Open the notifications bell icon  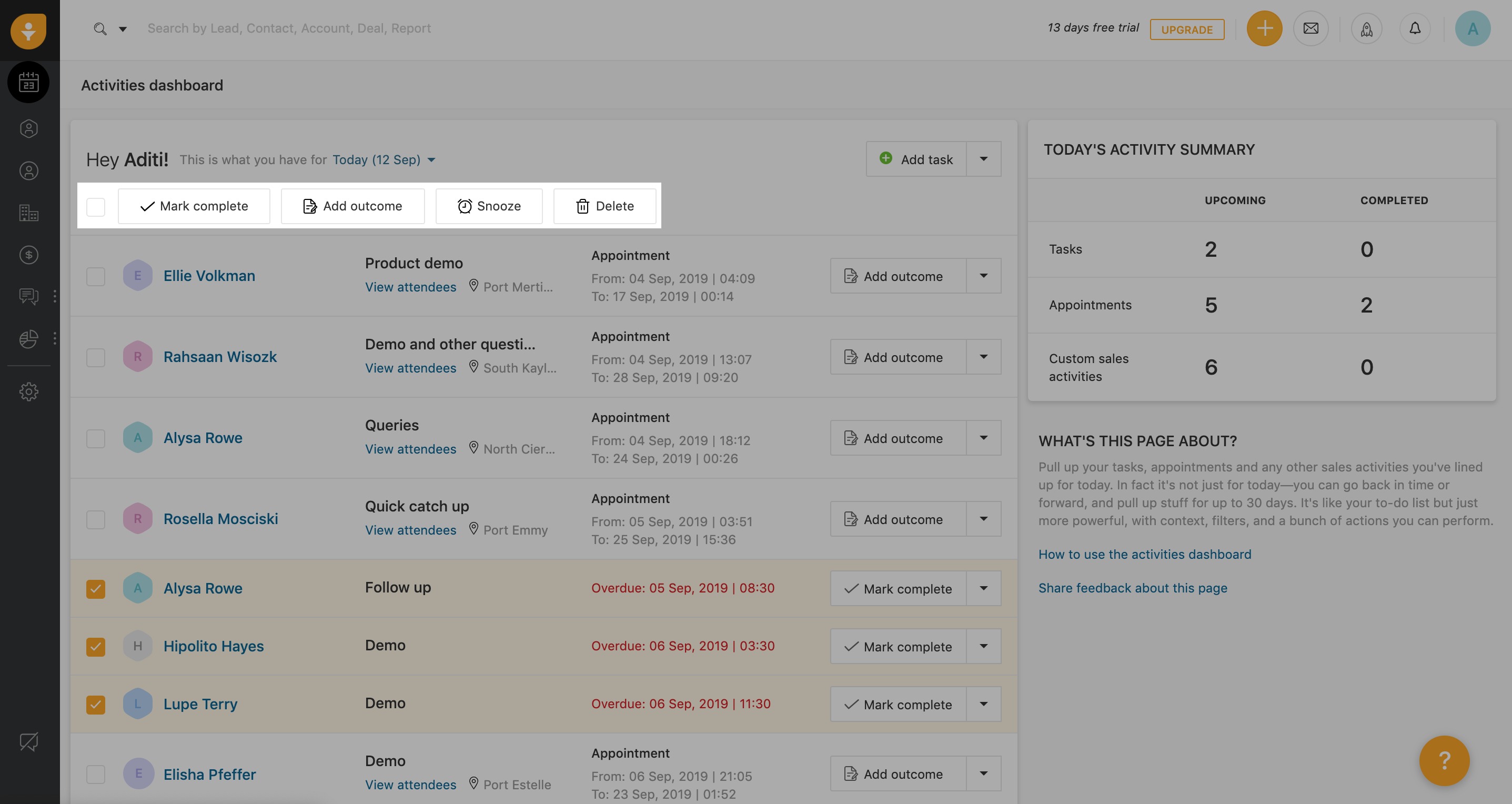pos(1415,28)
